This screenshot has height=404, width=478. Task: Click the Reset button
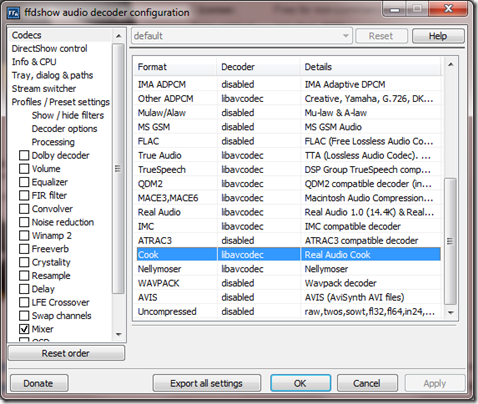381,36
